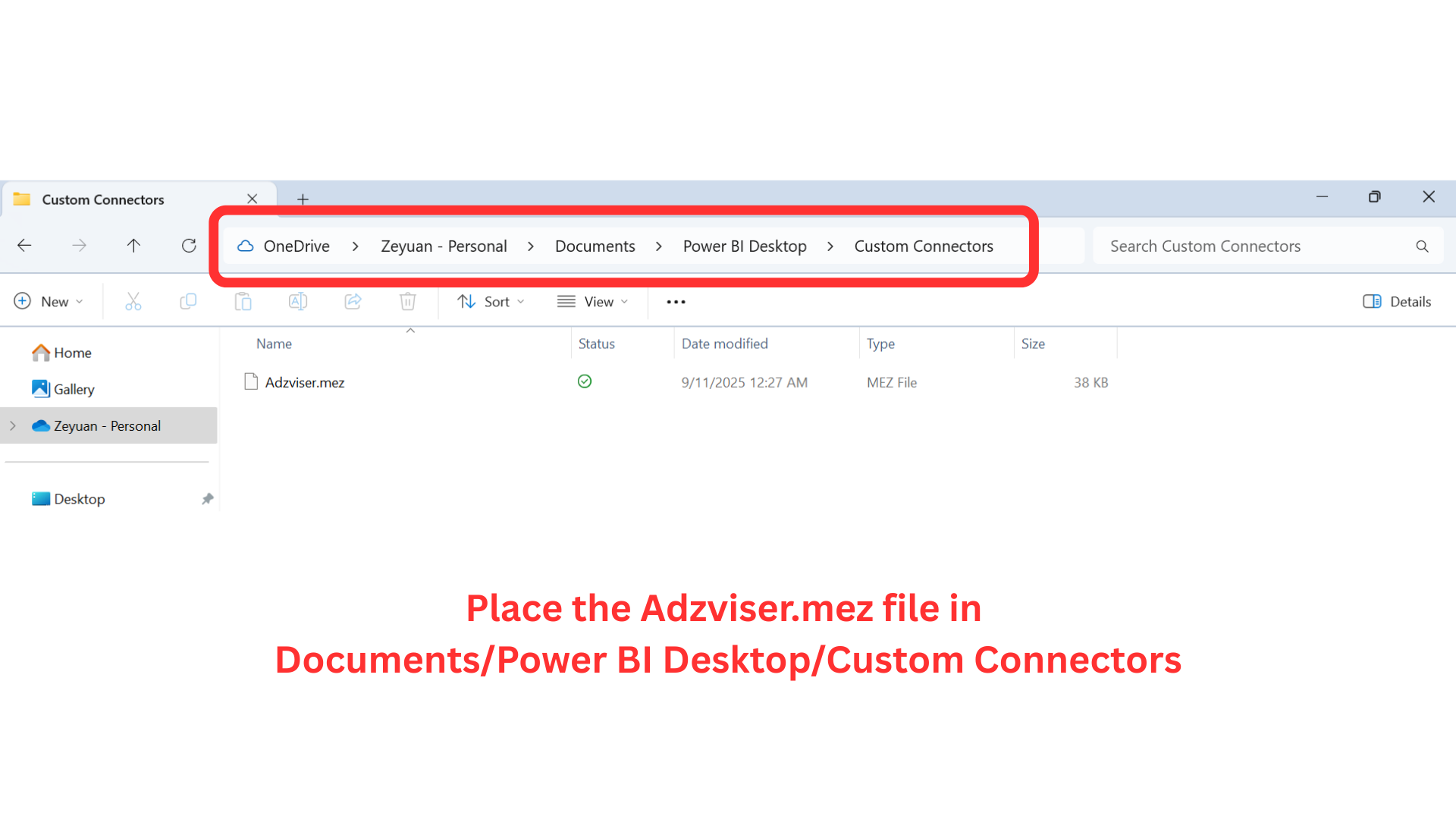1456x819 pixels.
Task: Open the See more menu (ellipsis)
Action: [675, 301]
